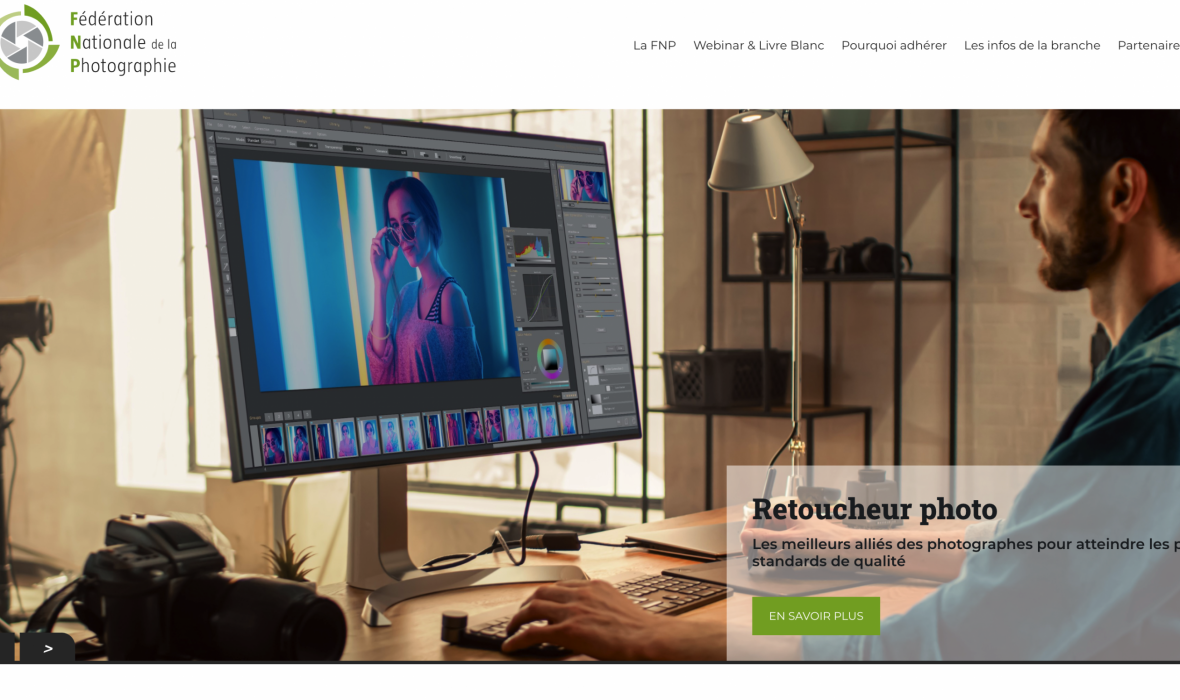1180x700 pixels.
Task: Open the Webinar & Livre Blanc menu item
Action: (758, 45)
